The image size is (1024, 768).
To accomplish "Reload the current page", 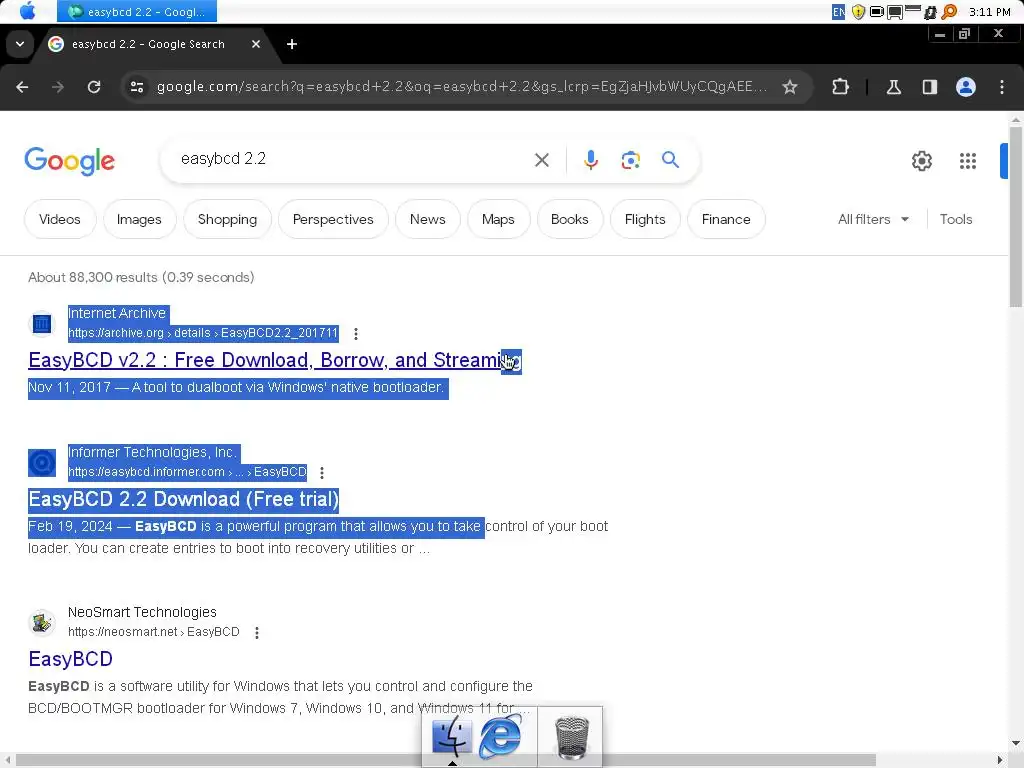I will (94, 87).
